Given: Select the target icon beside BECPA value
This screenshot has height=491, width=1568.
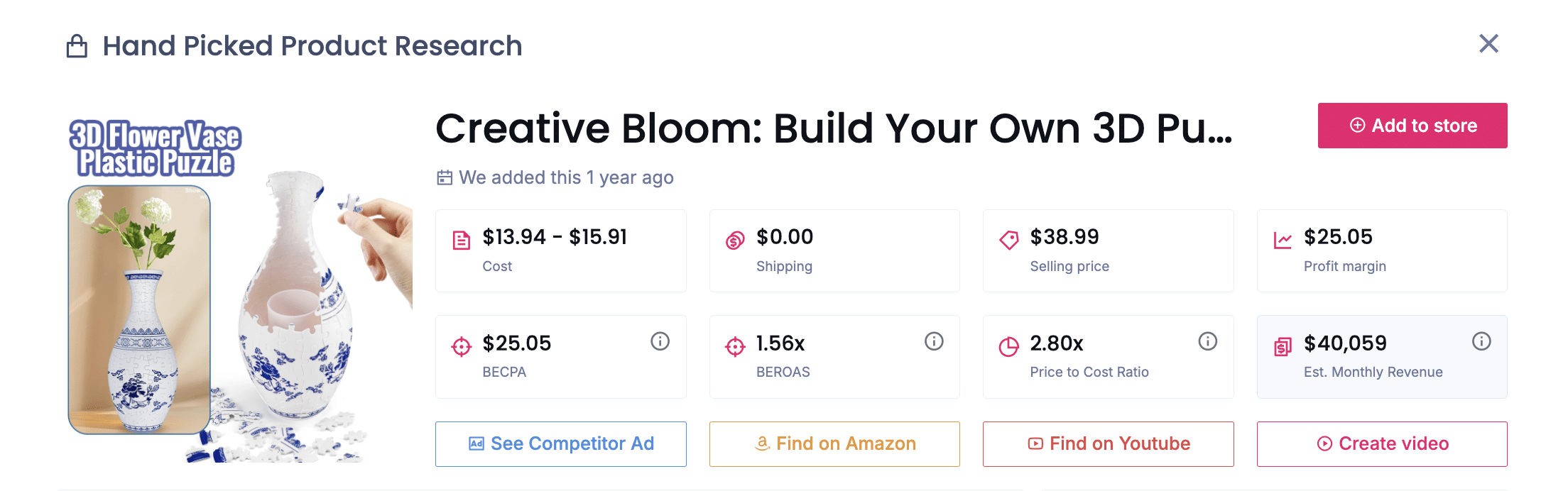Looking at the screenshot, I should click(462, 346).
